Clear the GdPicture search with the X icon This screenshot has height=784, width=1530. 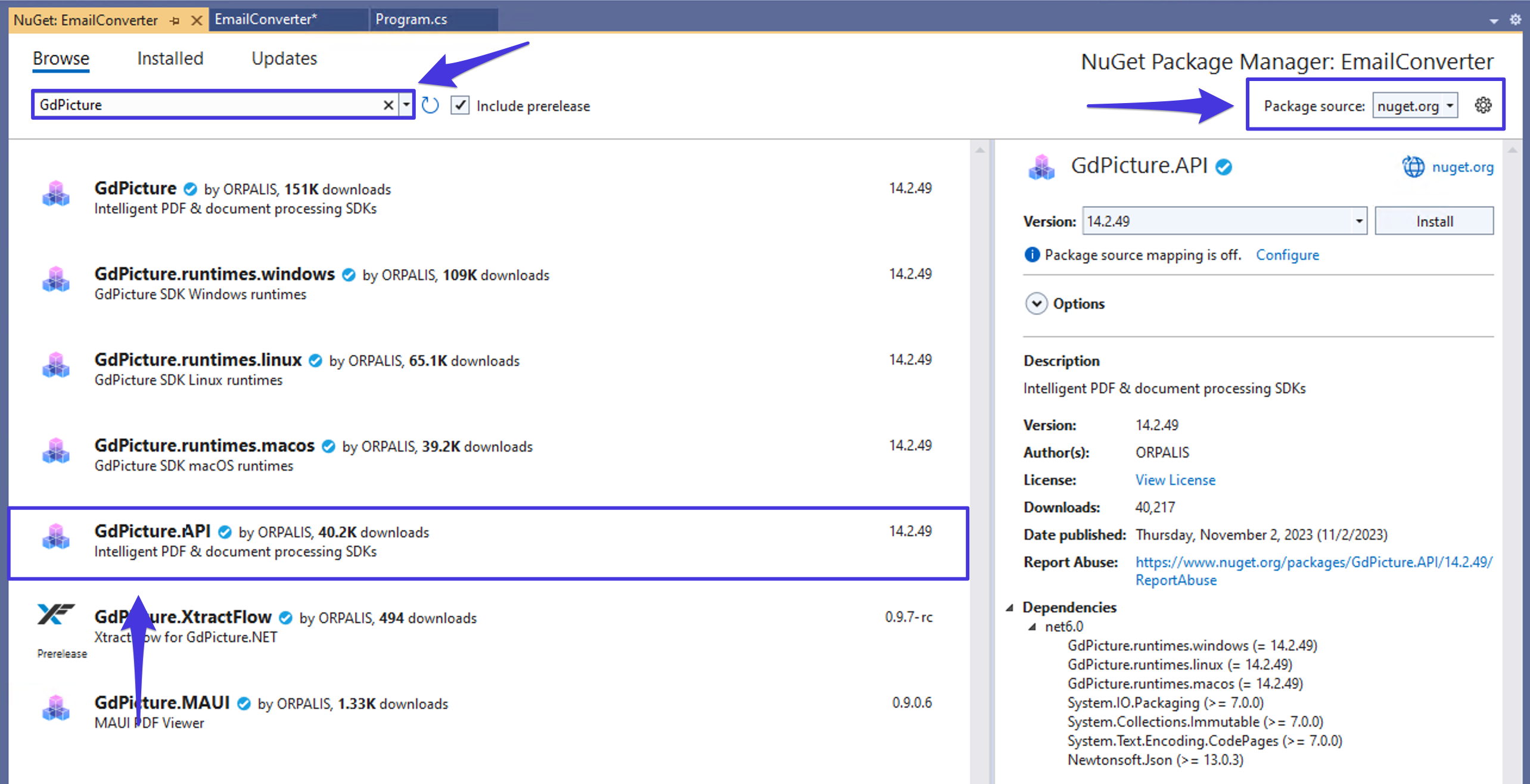(x=388, y=105)
